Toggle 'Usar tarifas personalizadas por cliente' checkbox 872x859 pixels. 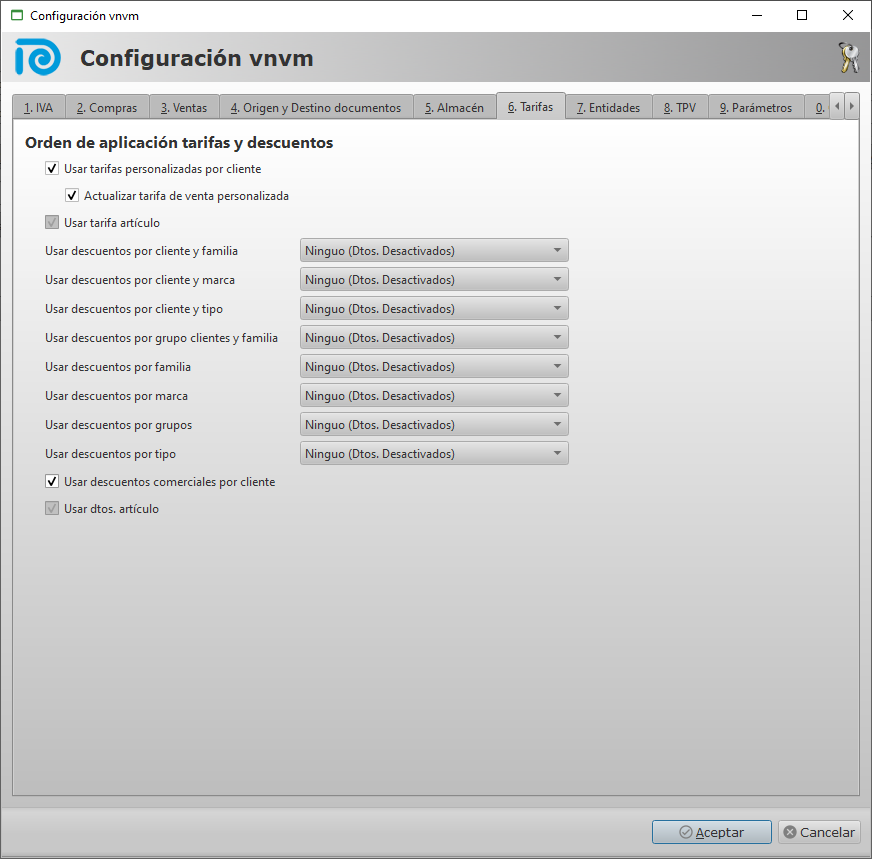pos(52,169)
